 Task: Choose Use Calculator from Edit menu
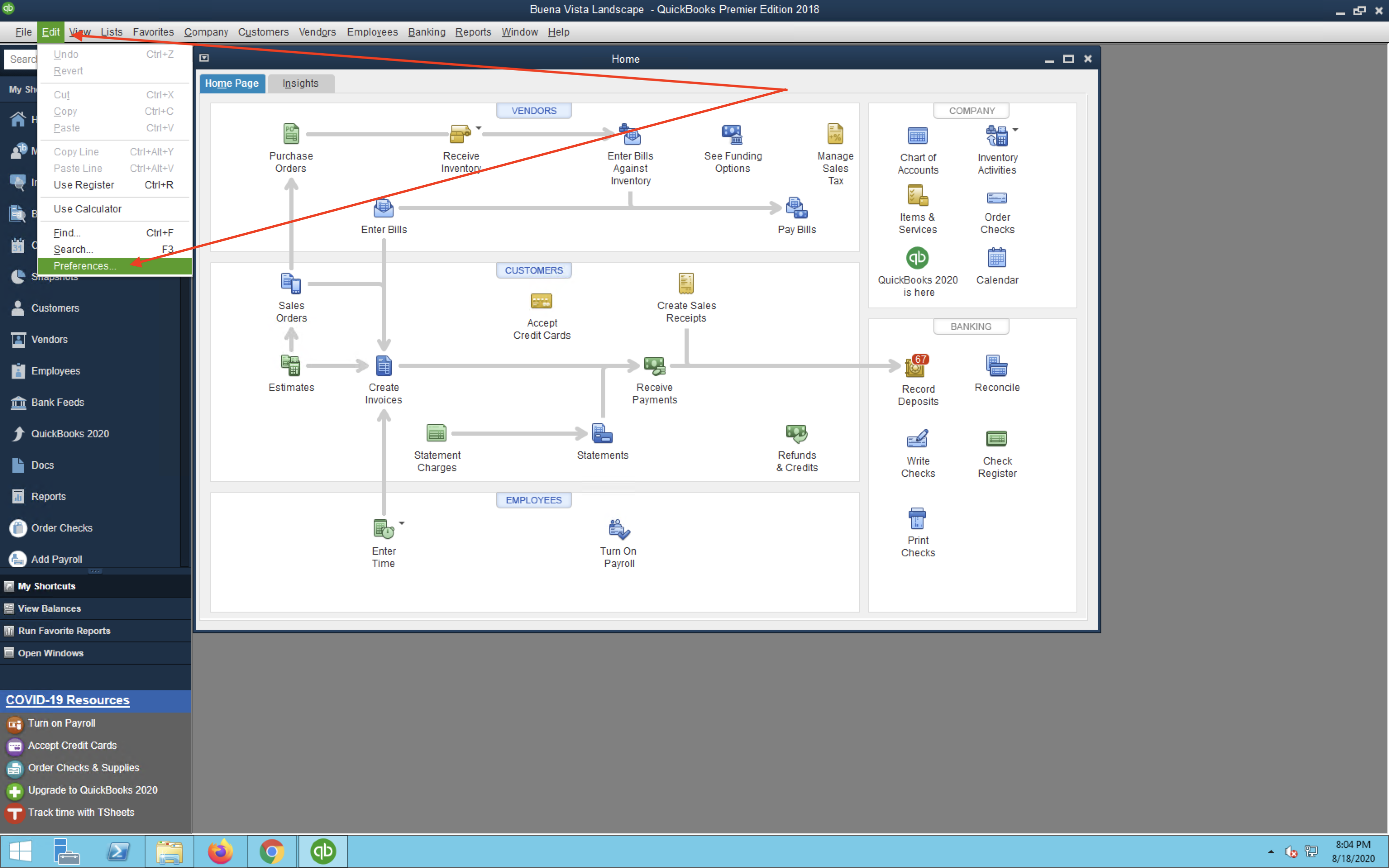click(x=87, y=209)
